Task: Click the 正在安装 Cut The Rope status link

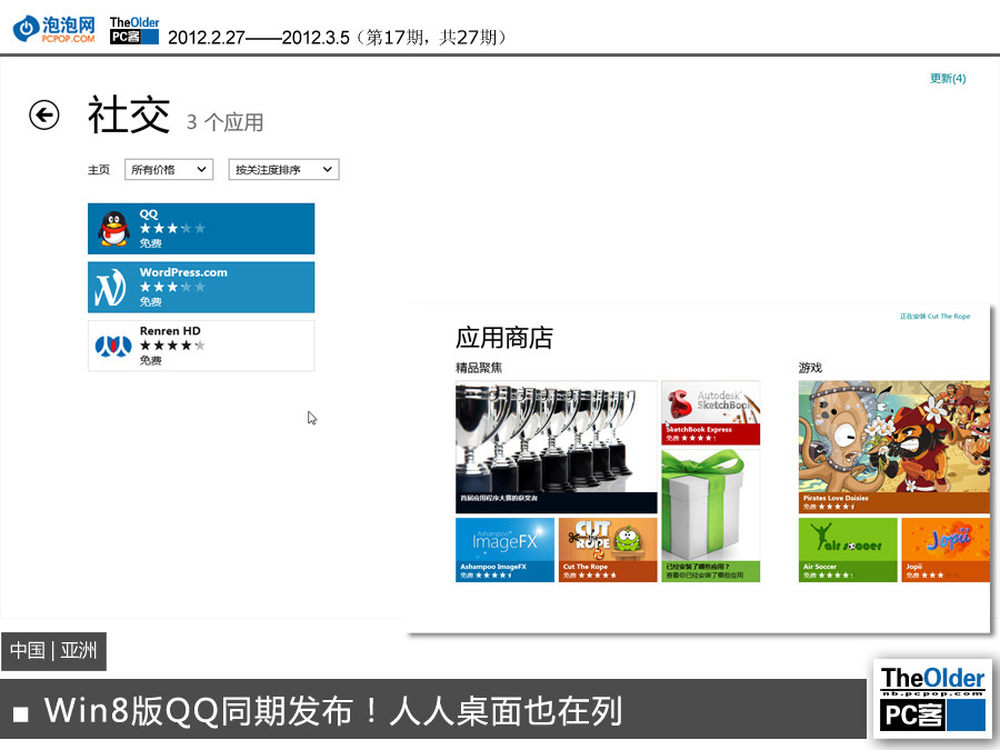Action: pyautogui.click(x=935, y=316)
